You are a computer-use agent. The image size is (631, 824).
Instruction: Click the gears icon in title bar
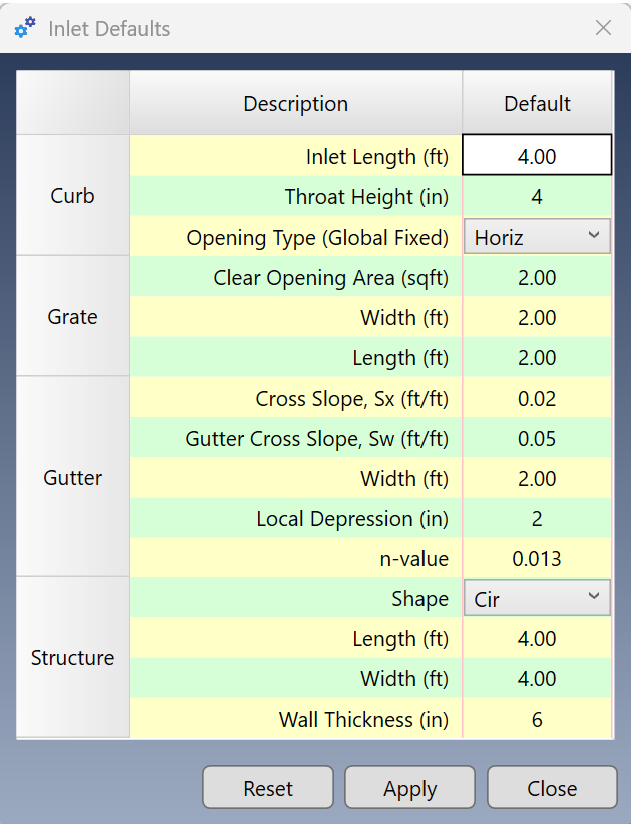(25, 28)
